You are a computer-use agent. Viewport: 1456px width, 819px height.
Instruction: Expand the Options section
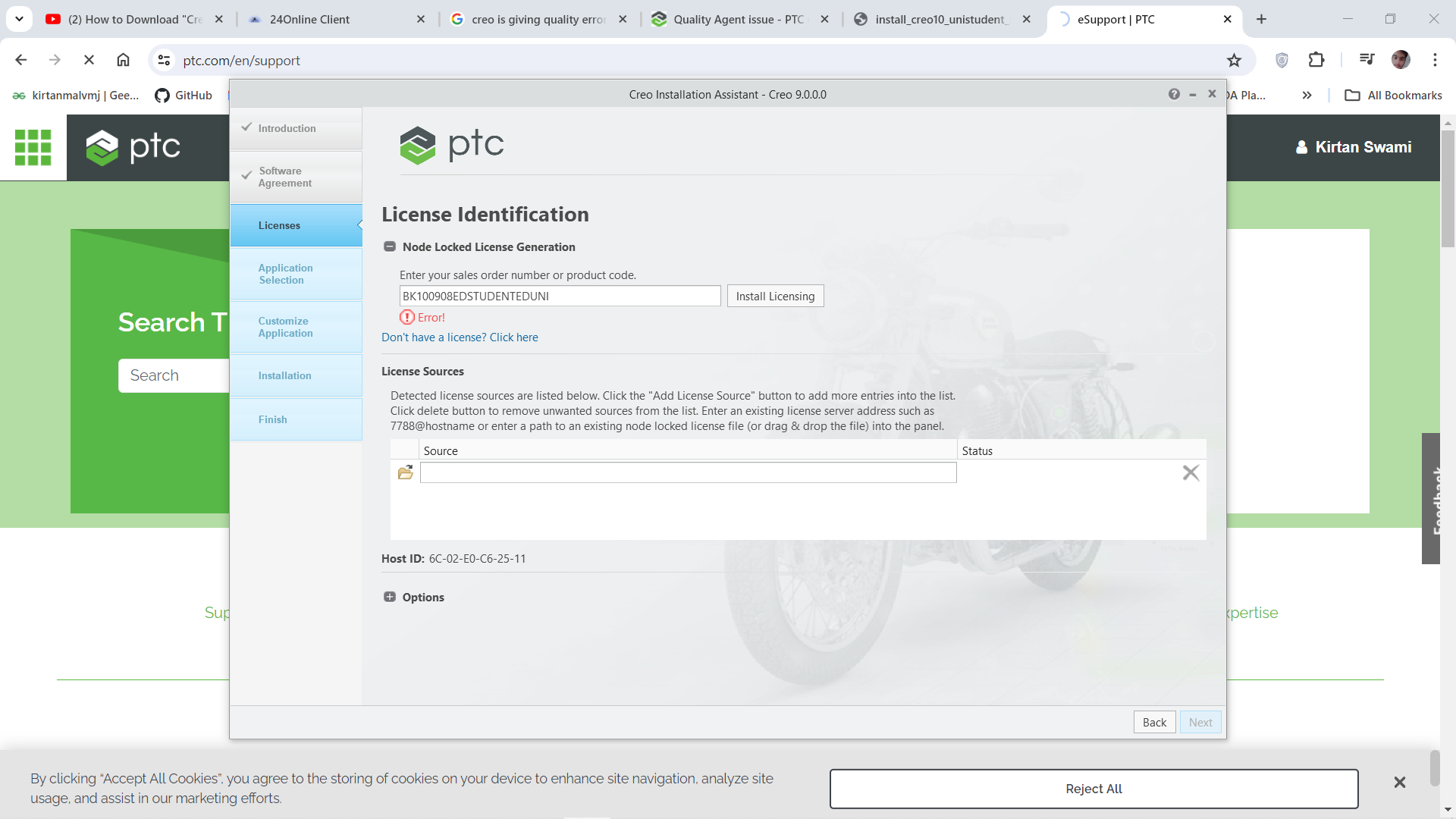point(390,597)
